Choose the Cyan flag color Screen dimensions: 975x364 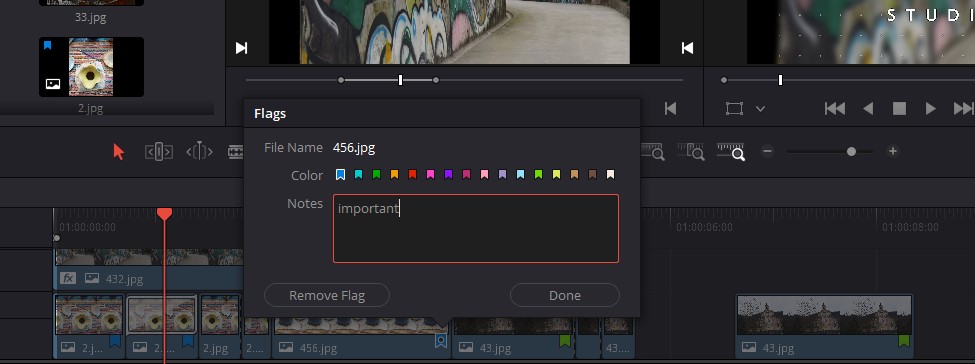click(358, 175)
